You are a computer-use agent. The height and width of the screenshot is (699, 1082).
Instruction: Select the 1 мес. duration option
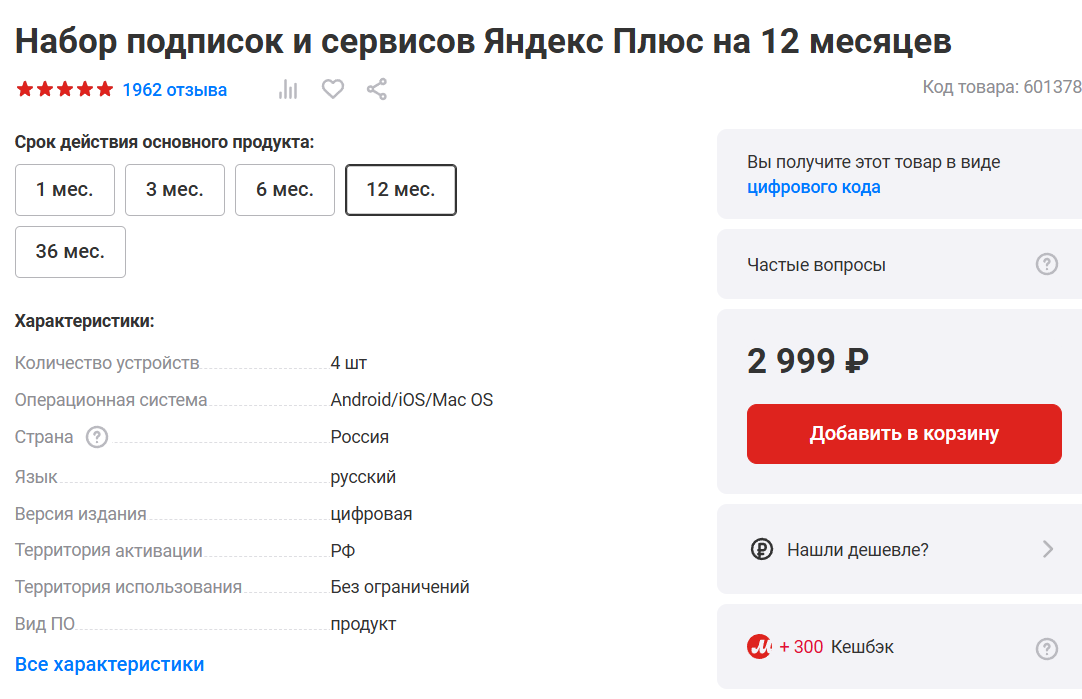point(65,190)
